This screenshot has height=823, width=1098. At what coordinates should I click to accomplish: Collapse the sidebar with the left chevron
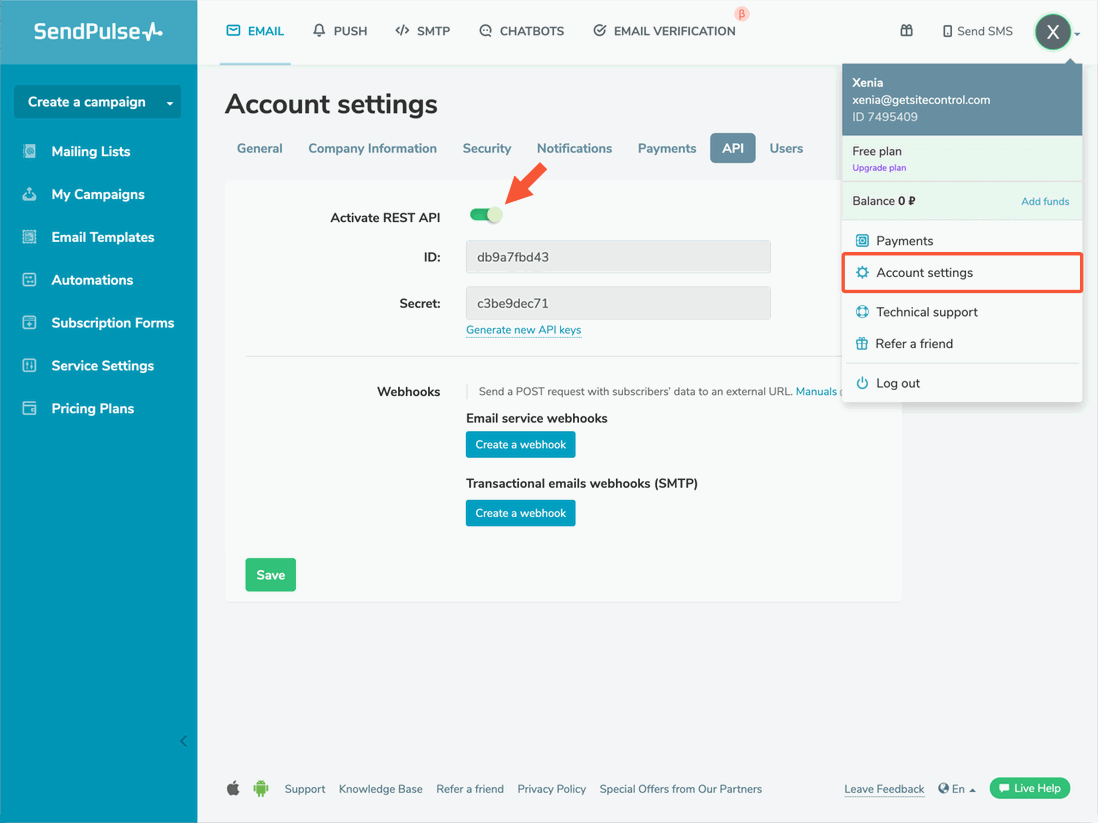point(183,741)
